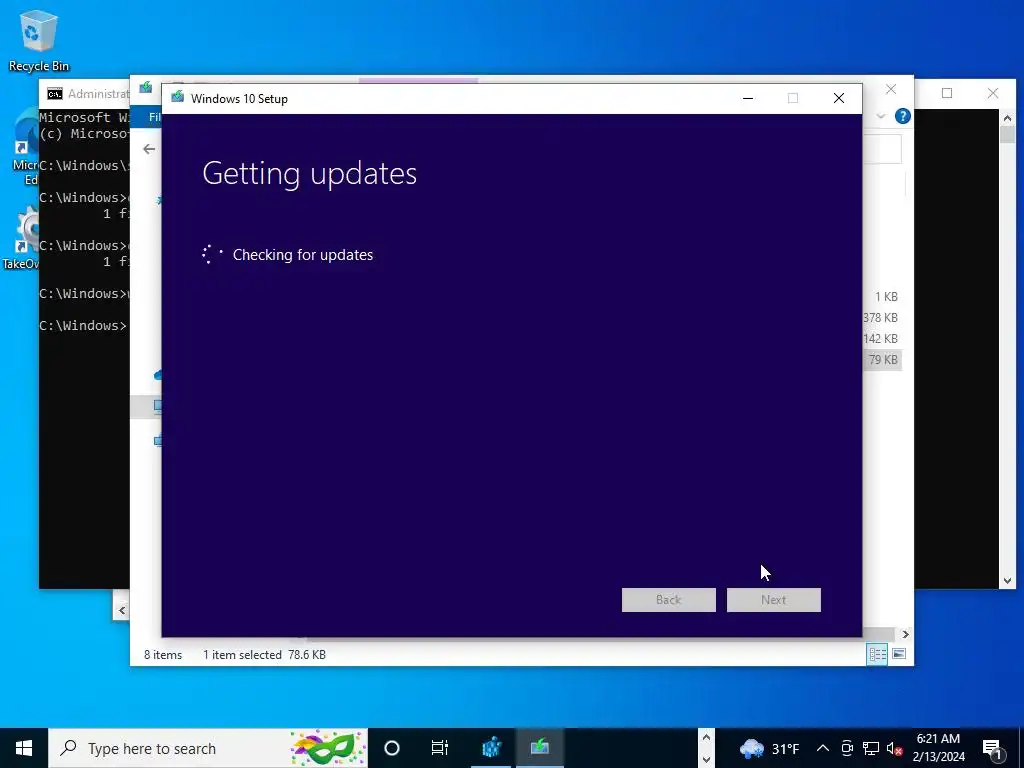Select the 378 KB file row

[x=881, y=317]
